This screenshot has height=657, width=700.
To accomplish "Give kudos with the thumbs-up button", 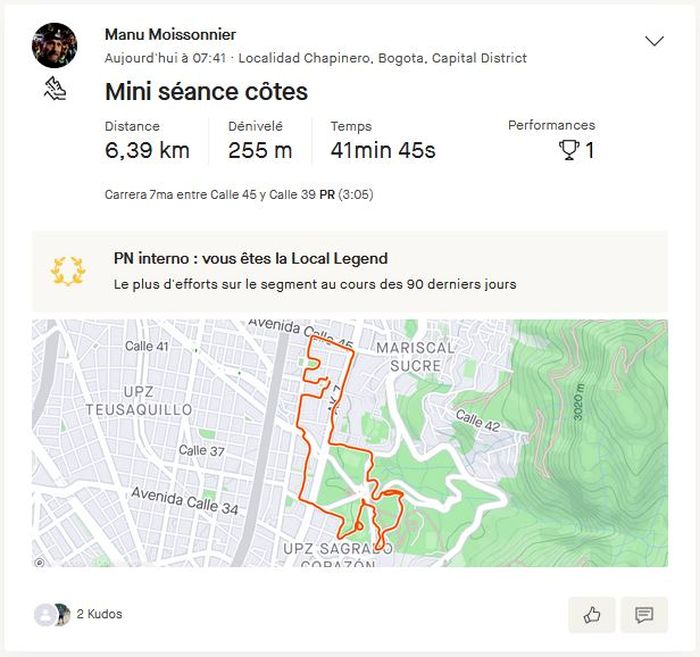I will click(x=592, y=615).
